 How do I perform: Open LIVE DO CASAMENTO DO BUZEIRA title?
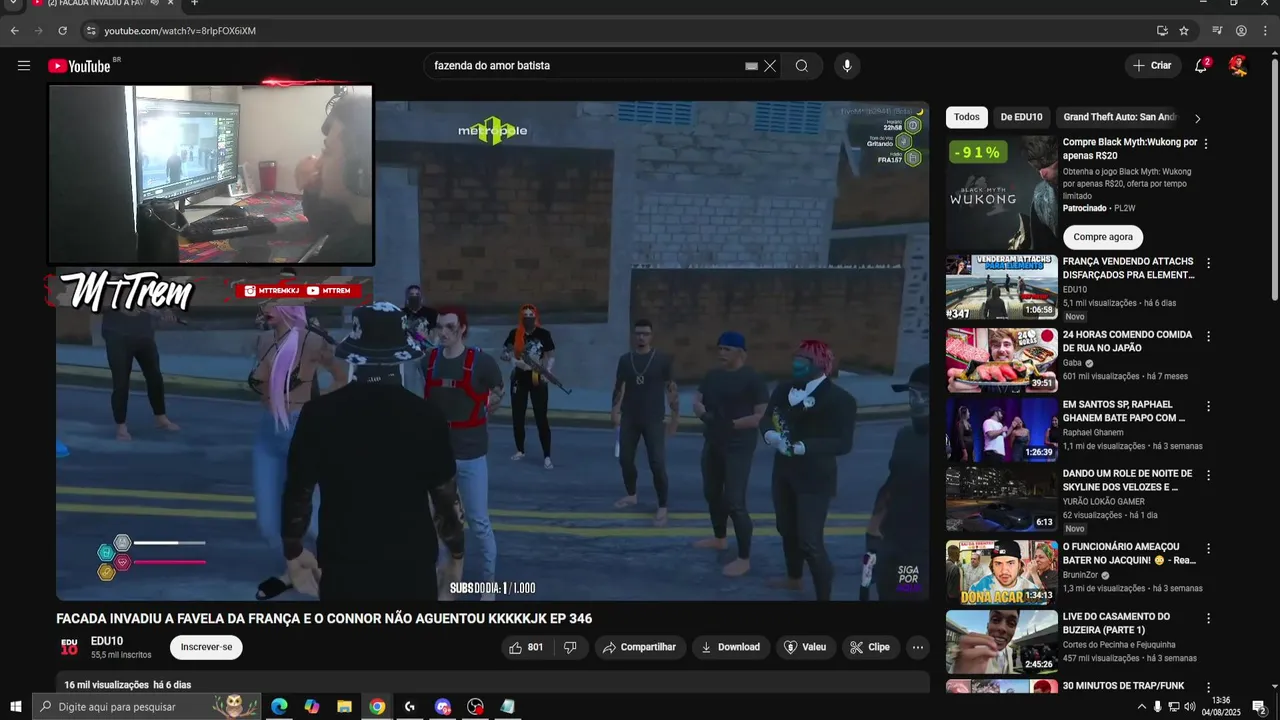[1116, 623]
